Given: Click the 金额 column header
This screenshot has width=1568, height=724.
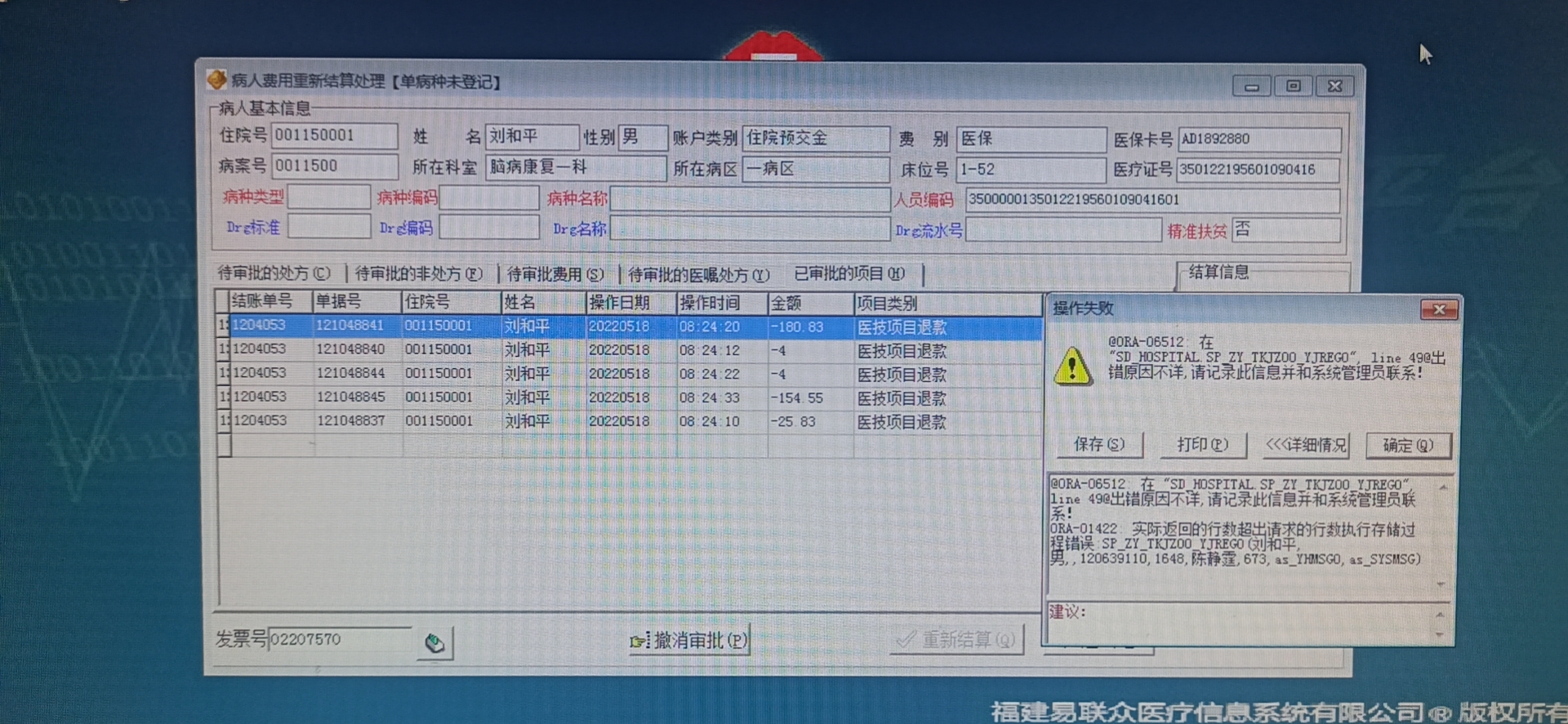Looking at the screenshot, I should [x=810, y=304].
